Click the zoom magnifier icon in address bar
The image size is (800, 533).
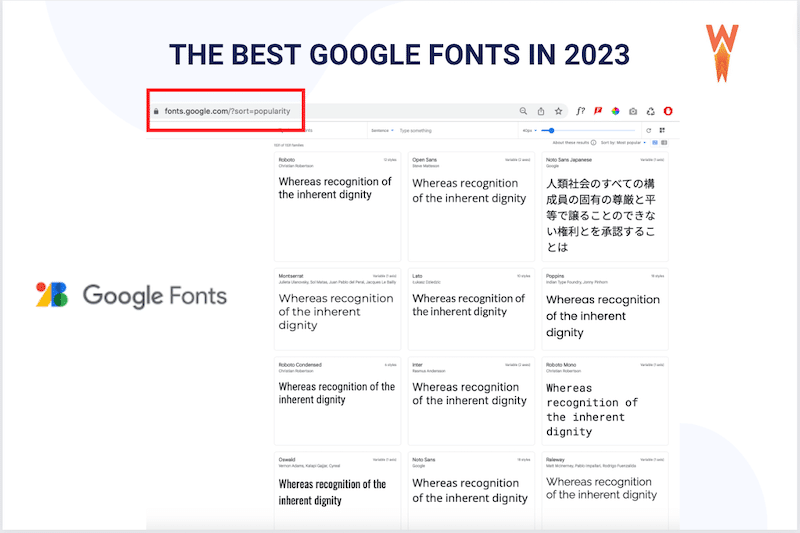point(523,111)
